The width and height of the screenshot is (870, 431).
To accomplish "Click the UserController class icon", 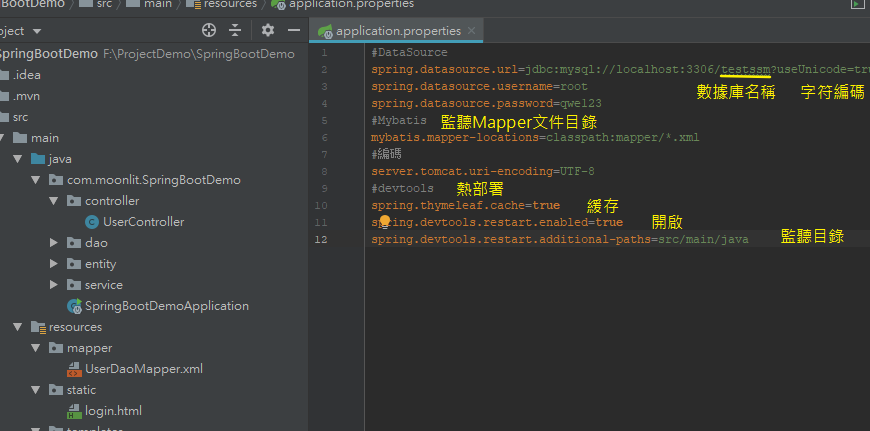I will pyautogui.click(x=92, y=222).
